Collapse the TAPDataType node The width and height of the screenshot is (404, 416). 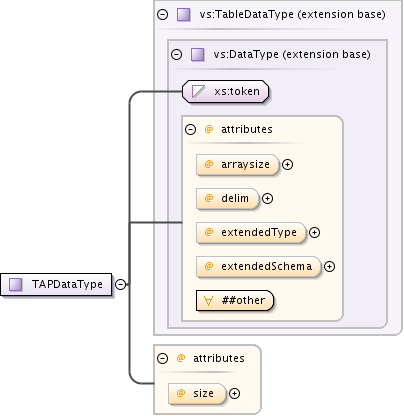click(x=120, y=284)
